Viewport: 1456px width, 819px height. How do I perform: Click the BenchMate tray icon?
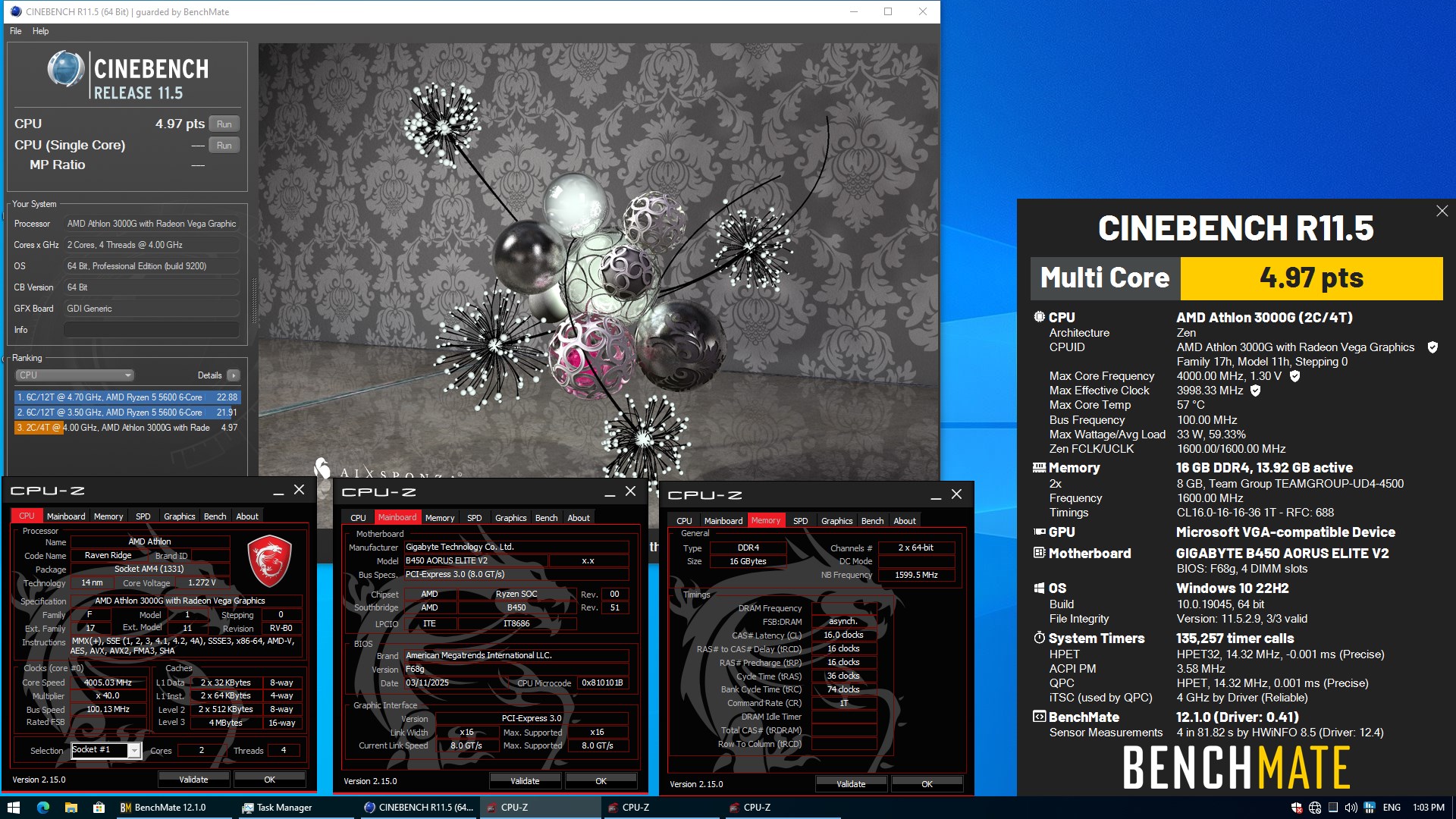(1370, 808)
